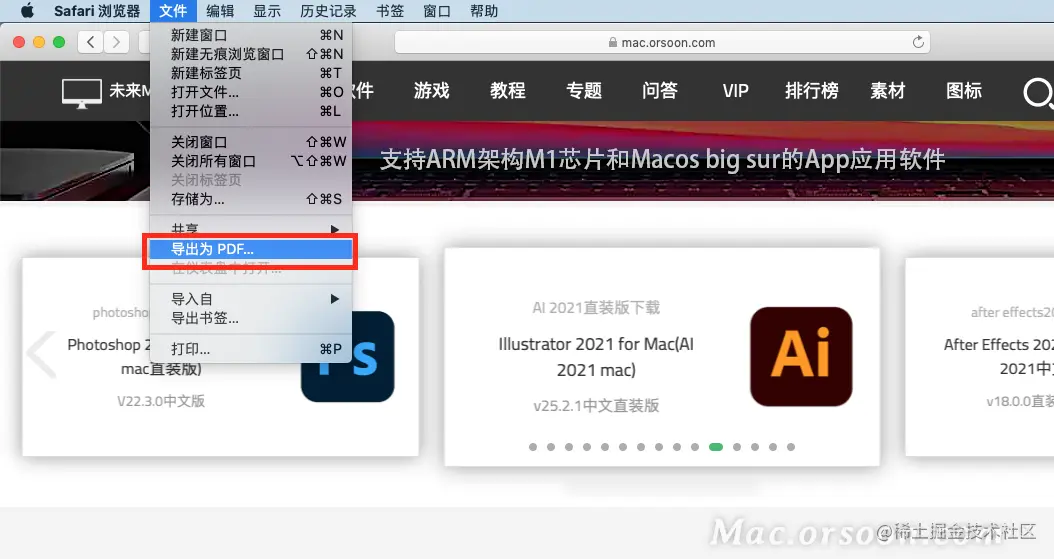This screenshot has width=1054, height=559.
Task: Open the 窗口 menu
Action: [437, 11]
